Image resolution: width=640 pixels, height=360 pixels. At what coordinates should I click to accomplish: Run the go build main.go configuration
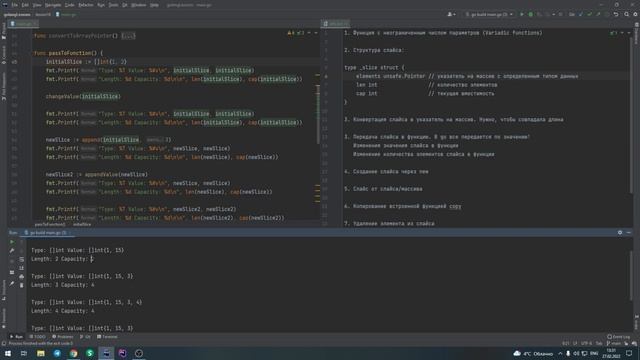pyautogui.click(x=522, y=14)
